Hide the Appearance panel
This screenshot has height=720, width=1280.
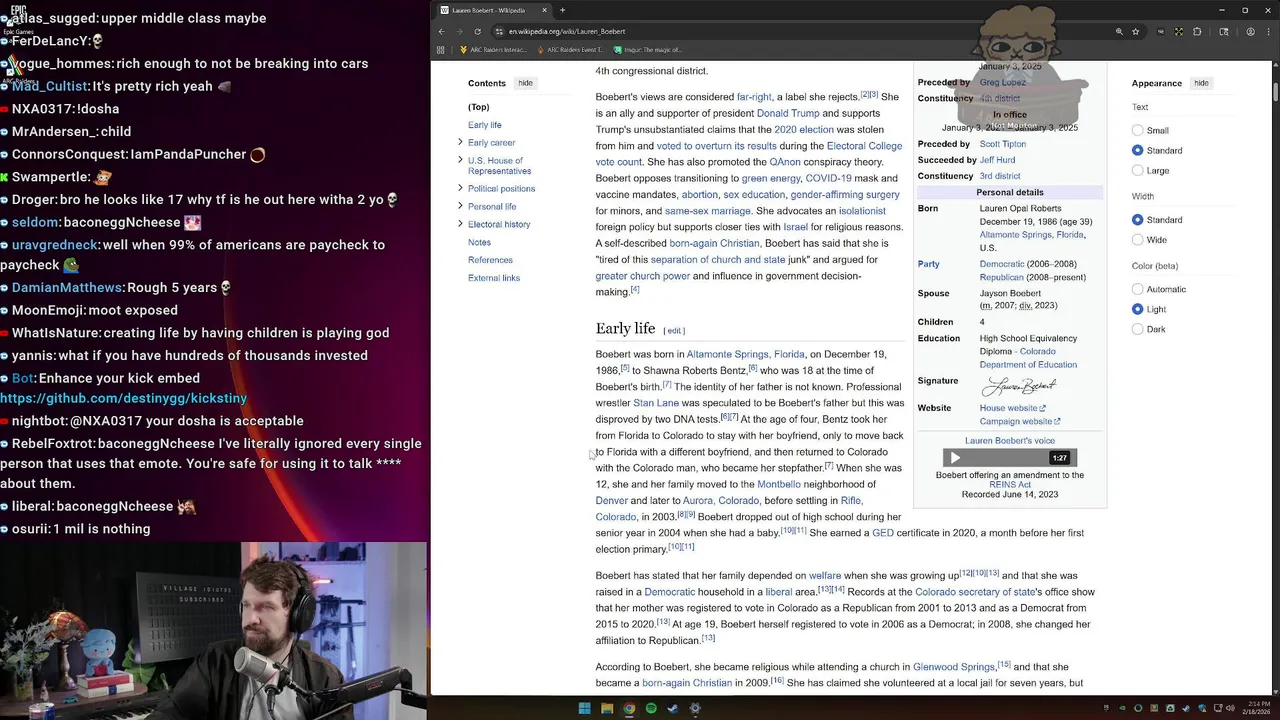pos(1201,83)
